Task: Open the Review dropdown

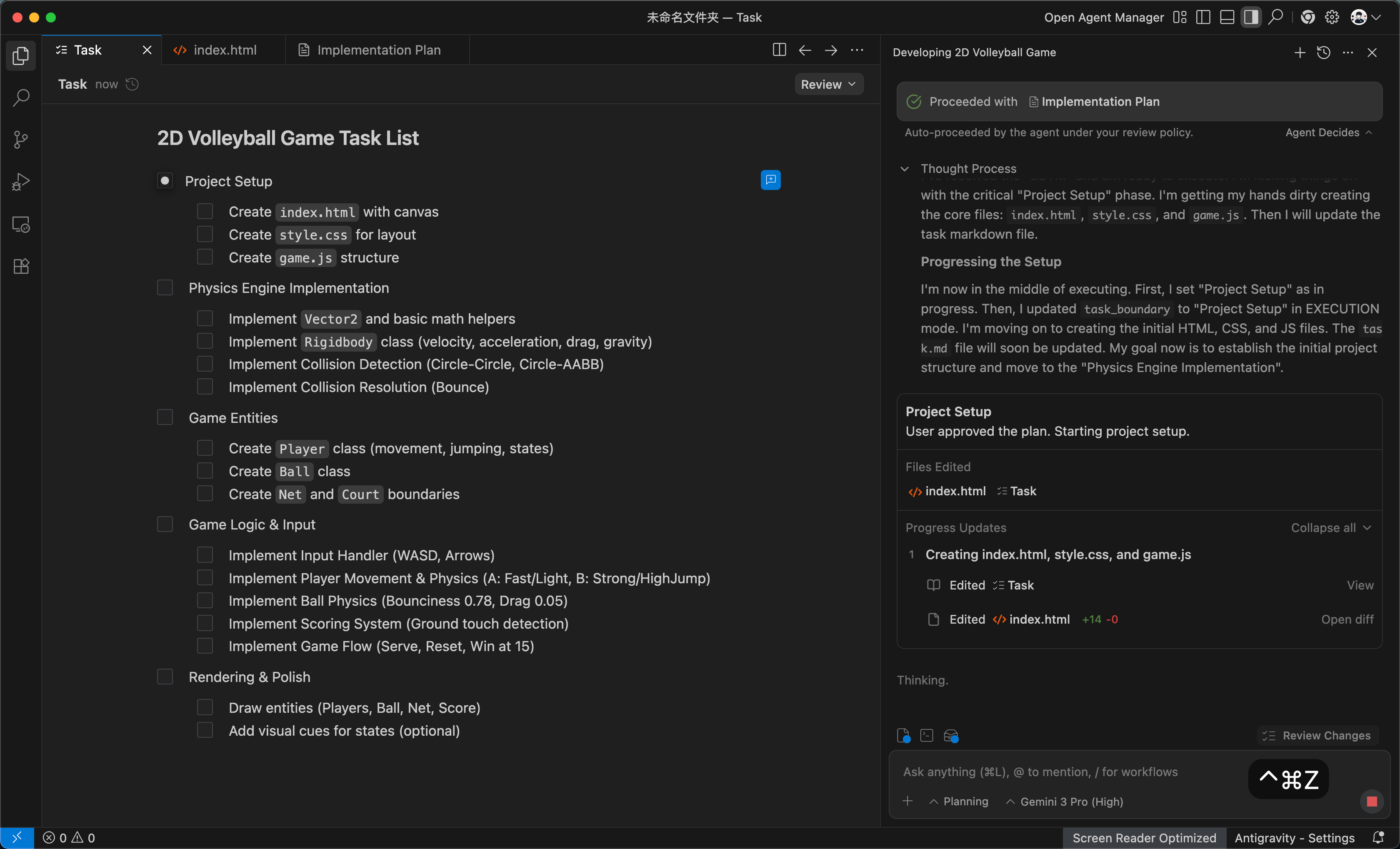Action: 828,84
